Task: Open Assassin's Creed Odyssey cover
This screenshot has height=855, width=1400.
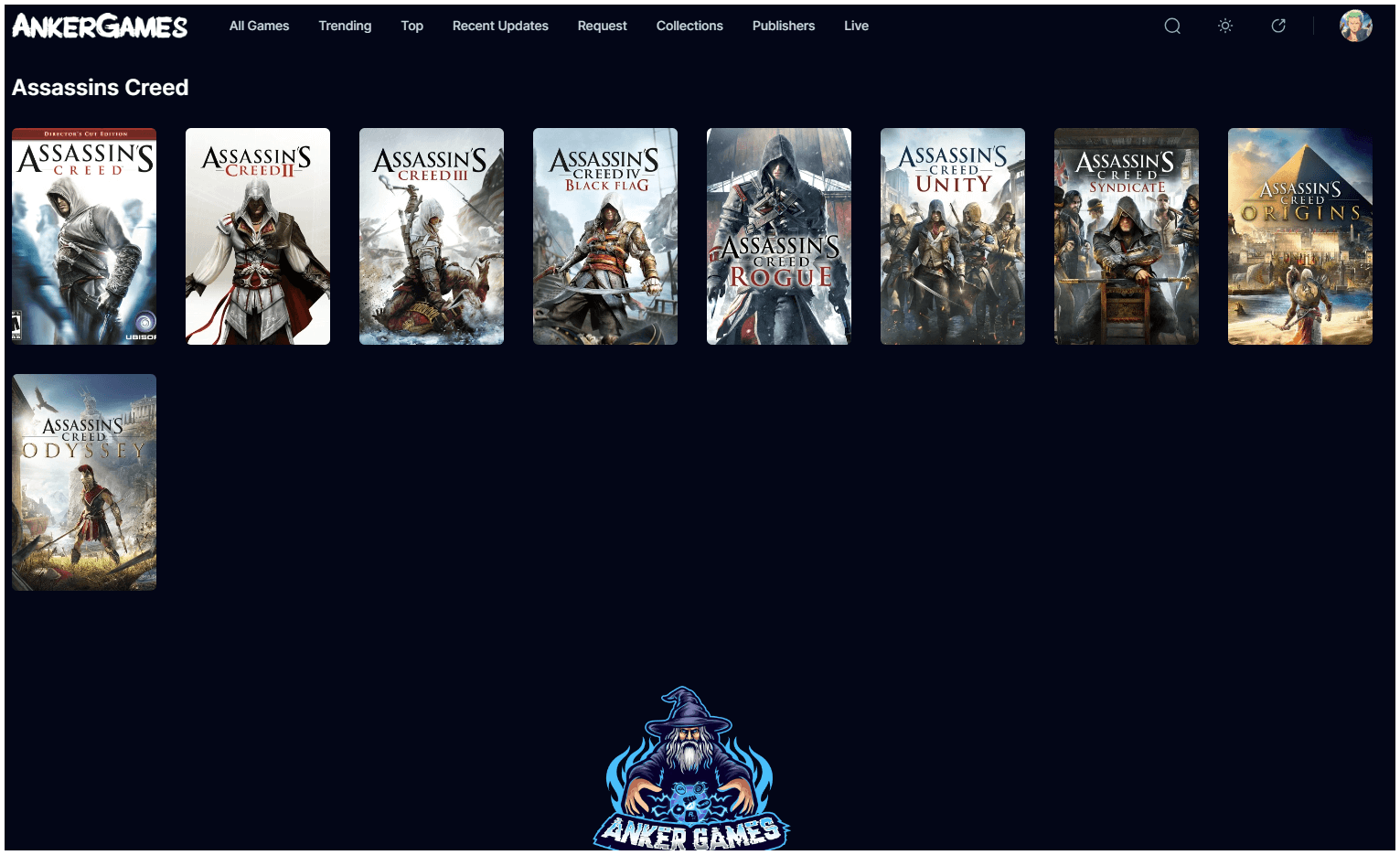Action: point(84,482)
